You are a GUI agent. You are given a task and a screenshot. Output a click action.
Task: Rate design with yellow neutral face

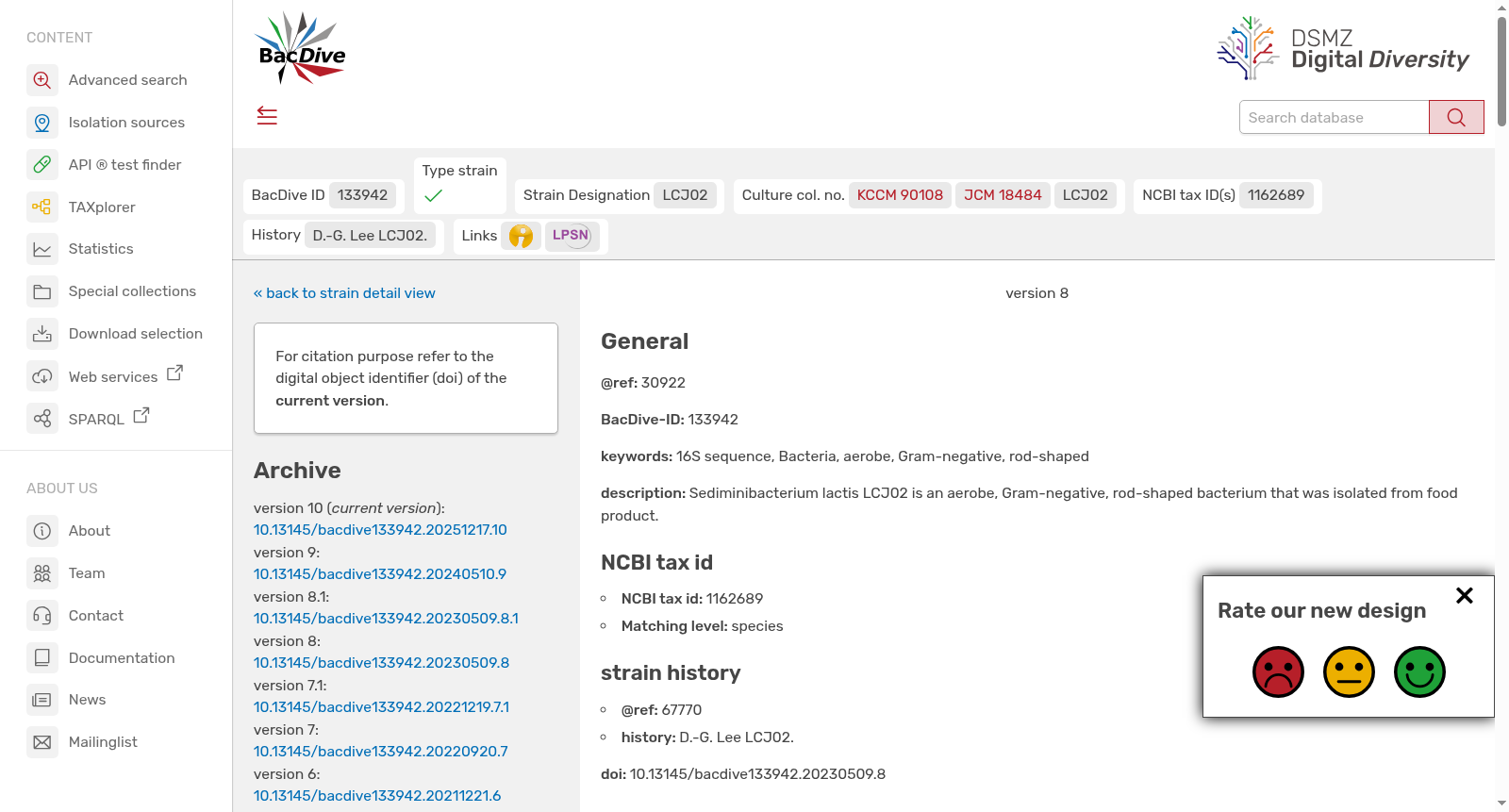click(1349, 671)
